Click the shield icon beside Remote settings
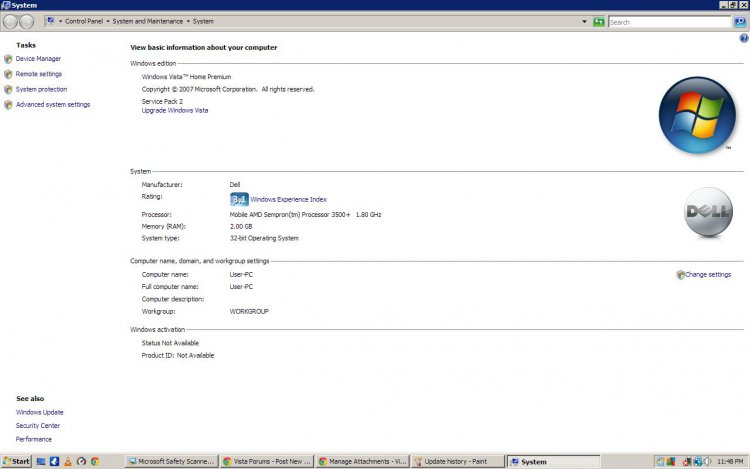750x469 pixels. click(8, 75)
